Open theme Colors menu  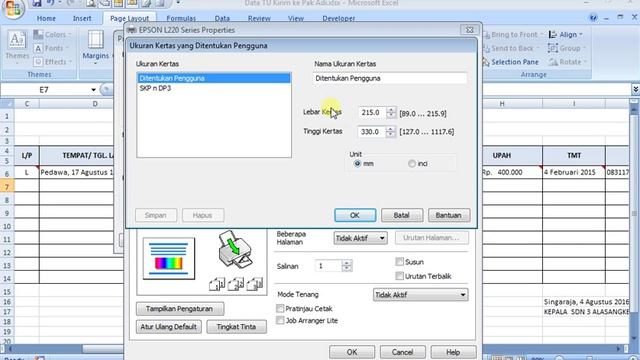53,35
